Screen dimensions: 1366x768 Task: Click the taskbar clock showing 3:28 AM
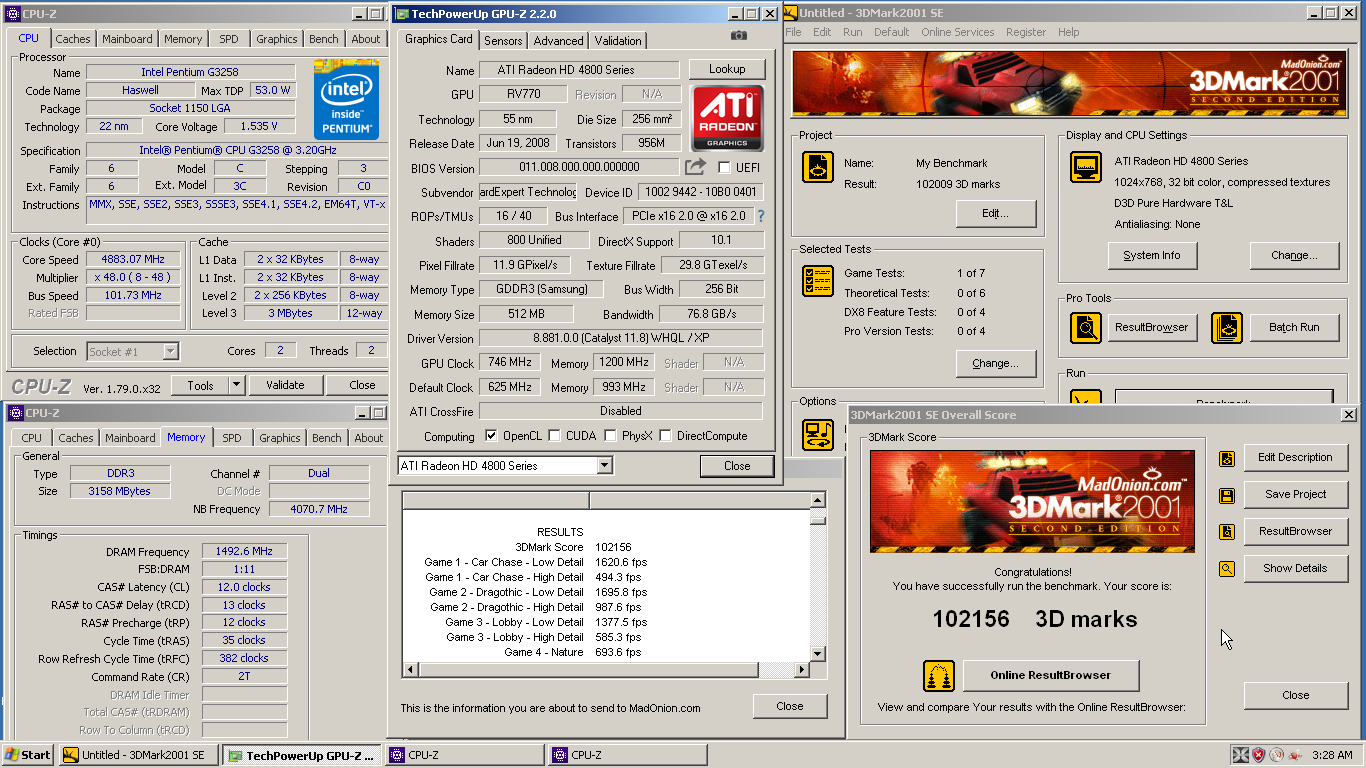1332,755
